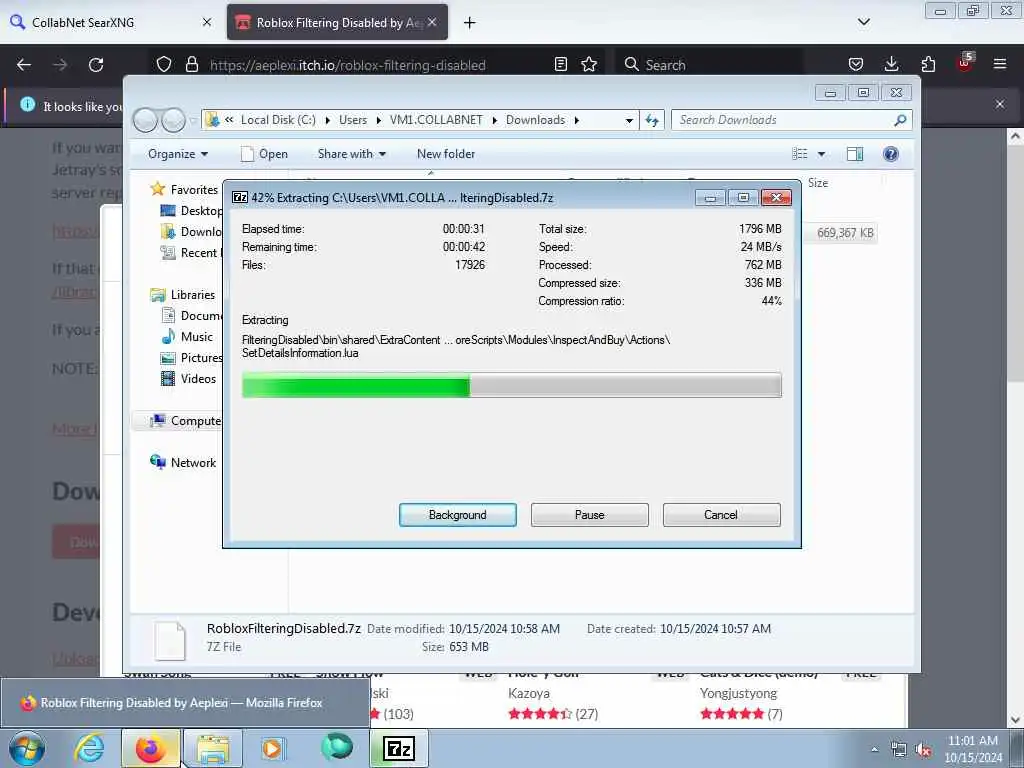Screen dimensions: 1024x768
Task: Click the tracking protection shield icon
Action: click(164, 65)
